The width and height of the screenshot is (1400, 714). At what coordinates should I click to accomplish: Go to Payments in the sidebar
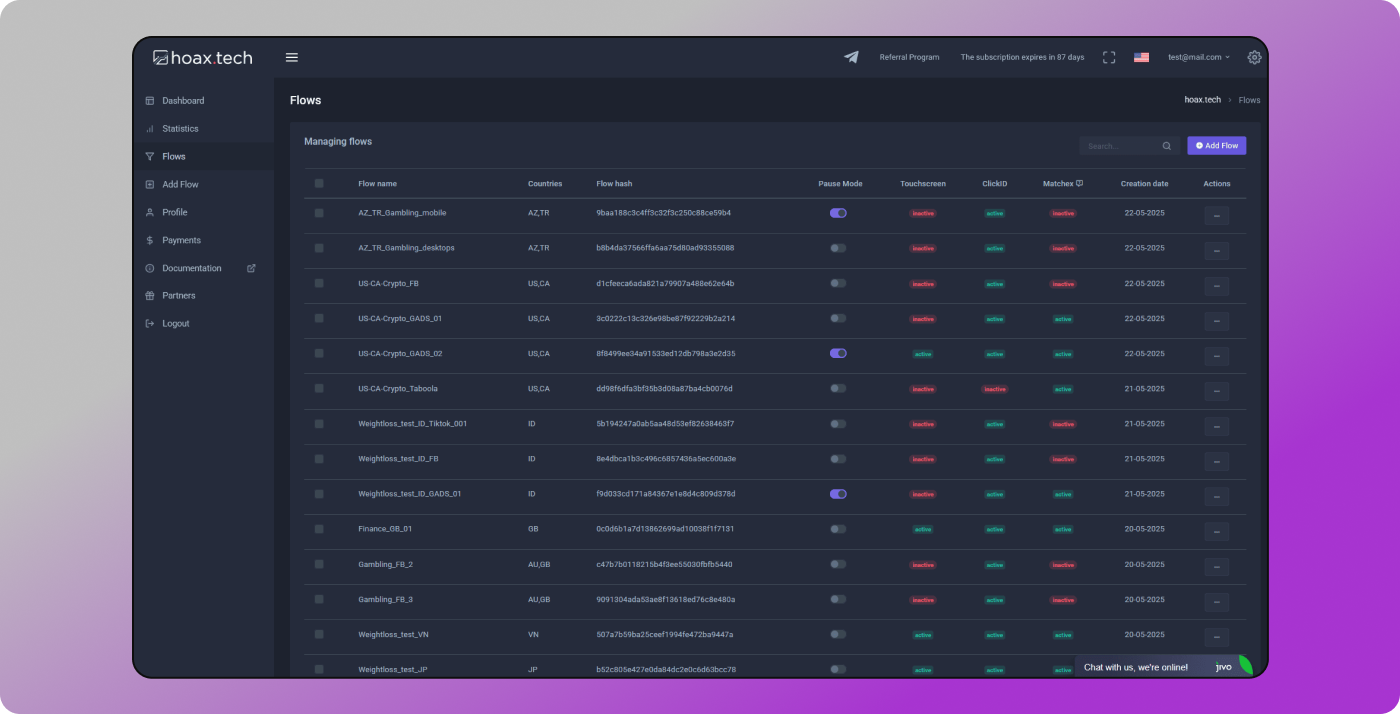click(x=181, y=240)
